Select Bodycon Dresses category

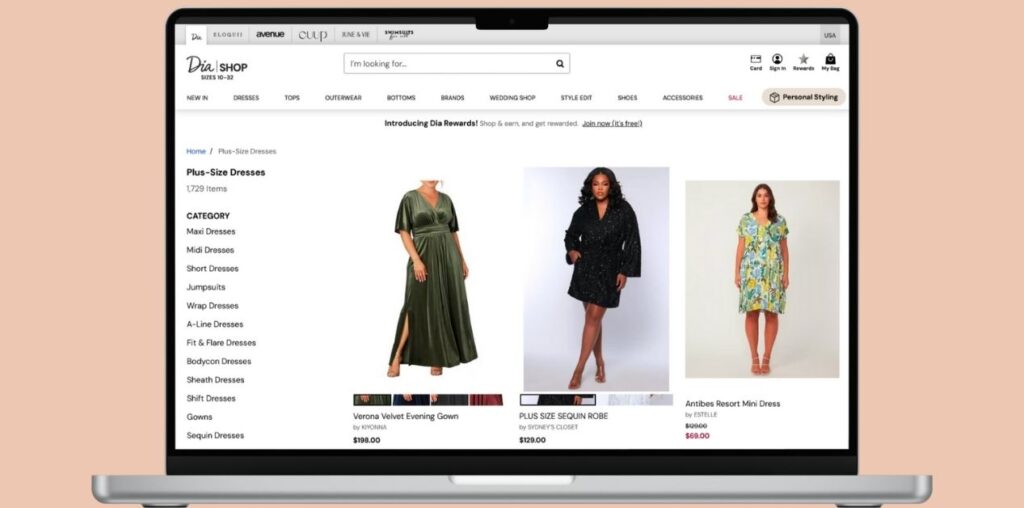tap(219, 361)
